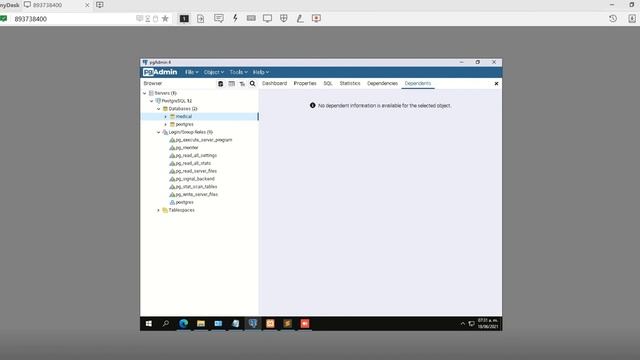Switch to the Dashboard tab
Screen dimensions: 640x360
[274, 83]
